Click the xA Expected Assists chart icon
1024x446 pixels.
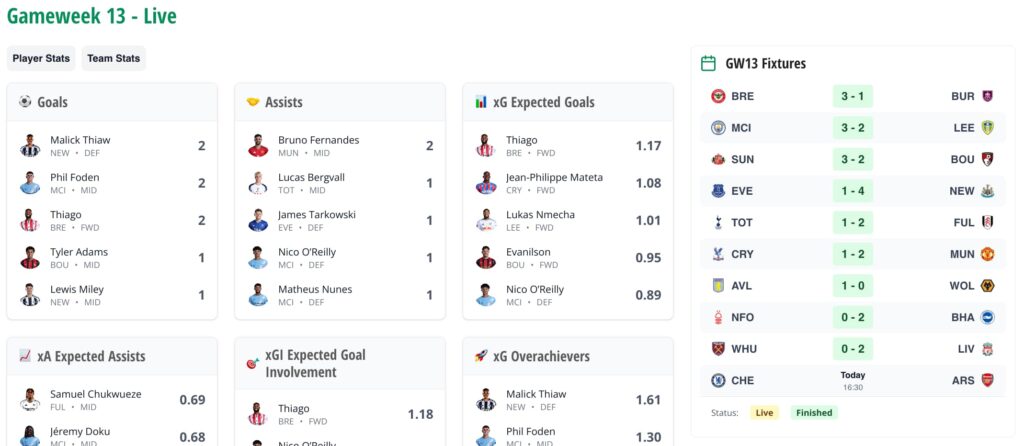point(25,356)
